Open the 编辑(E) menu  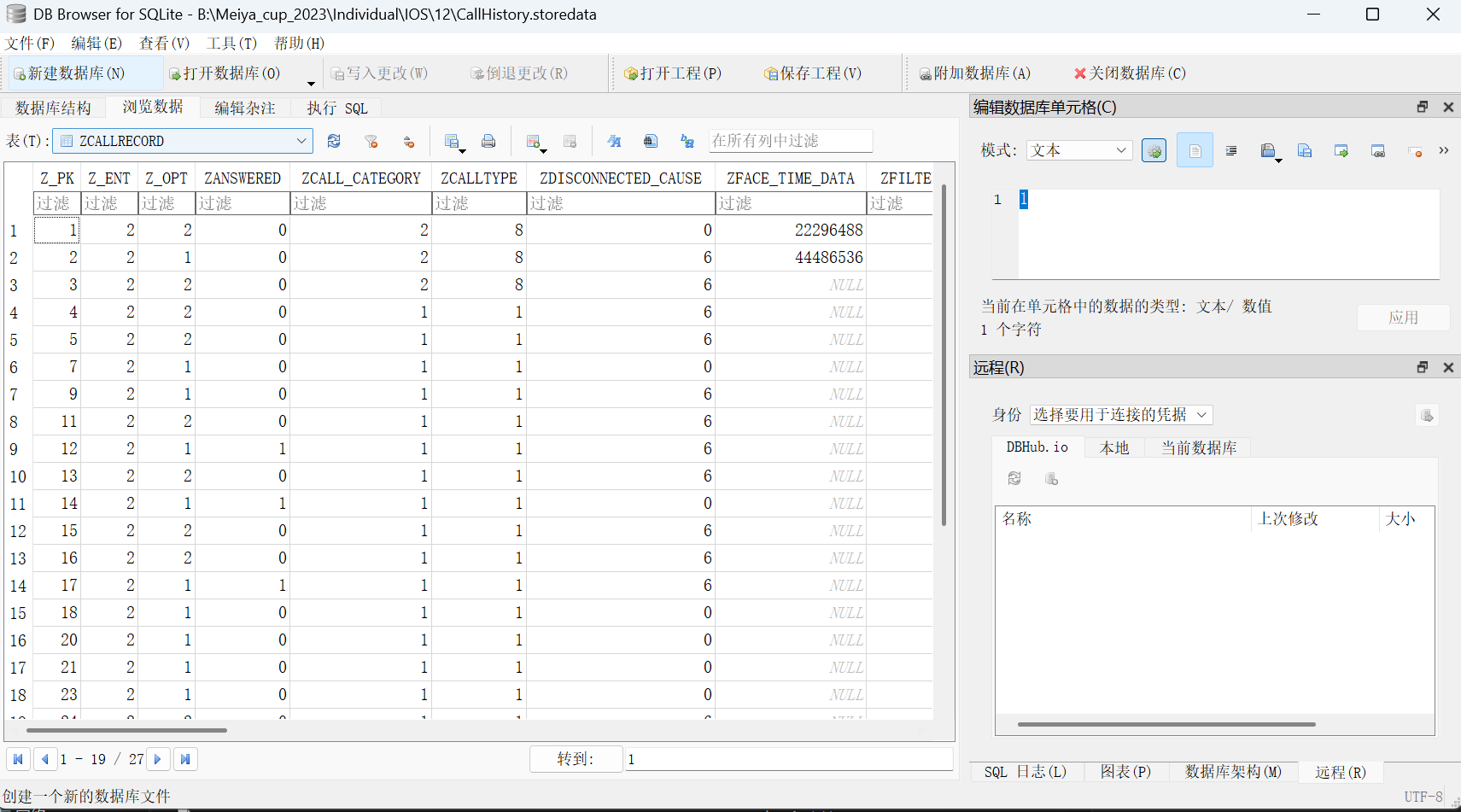[96, 44]
